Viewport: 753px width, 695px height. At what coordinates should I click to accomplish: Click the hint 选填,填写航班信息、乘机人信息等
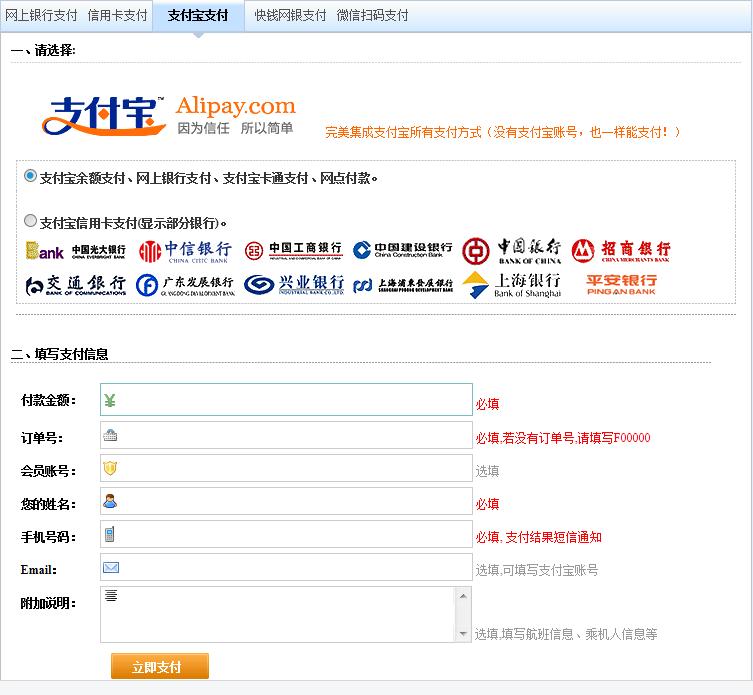click(566, 634)
